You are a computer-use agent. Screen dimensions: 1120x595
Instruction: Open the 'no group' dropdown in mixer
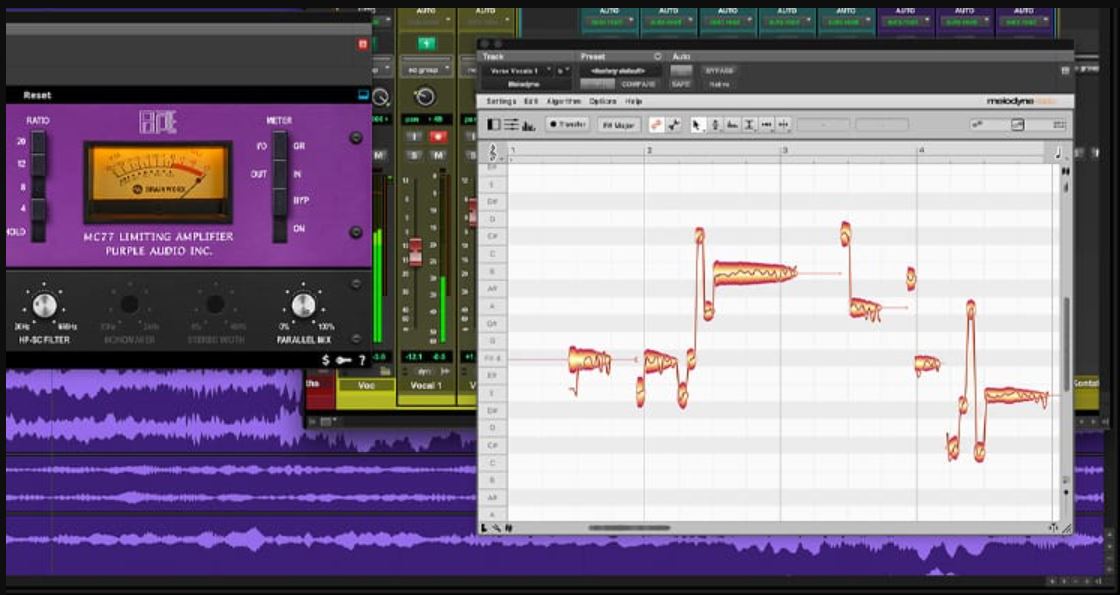click(426, 69)
